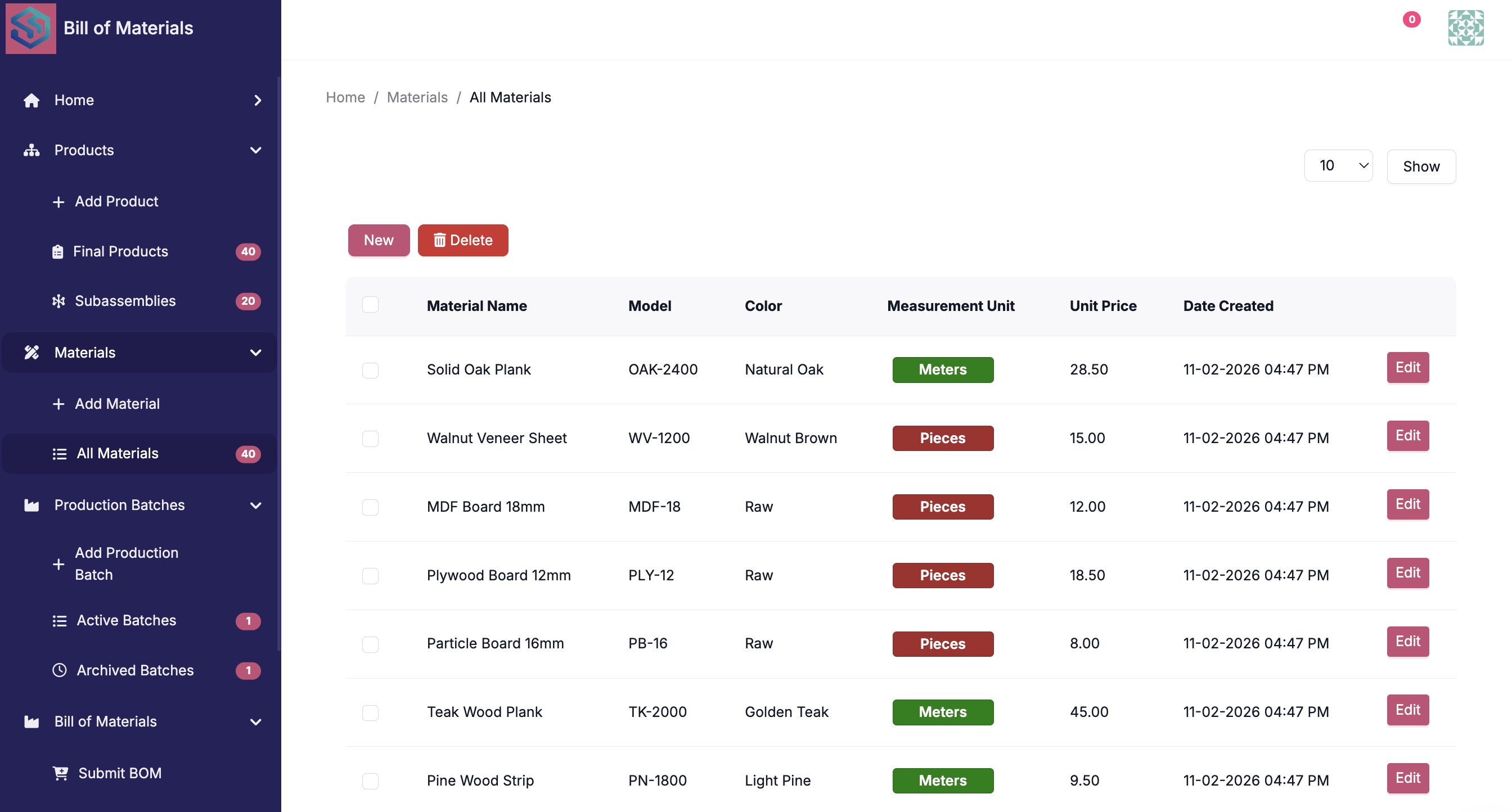Select the Teak Wood Plank row checkbox
Screen dimensions: 1512x812
pyautogui.click(x=370, y=712)
